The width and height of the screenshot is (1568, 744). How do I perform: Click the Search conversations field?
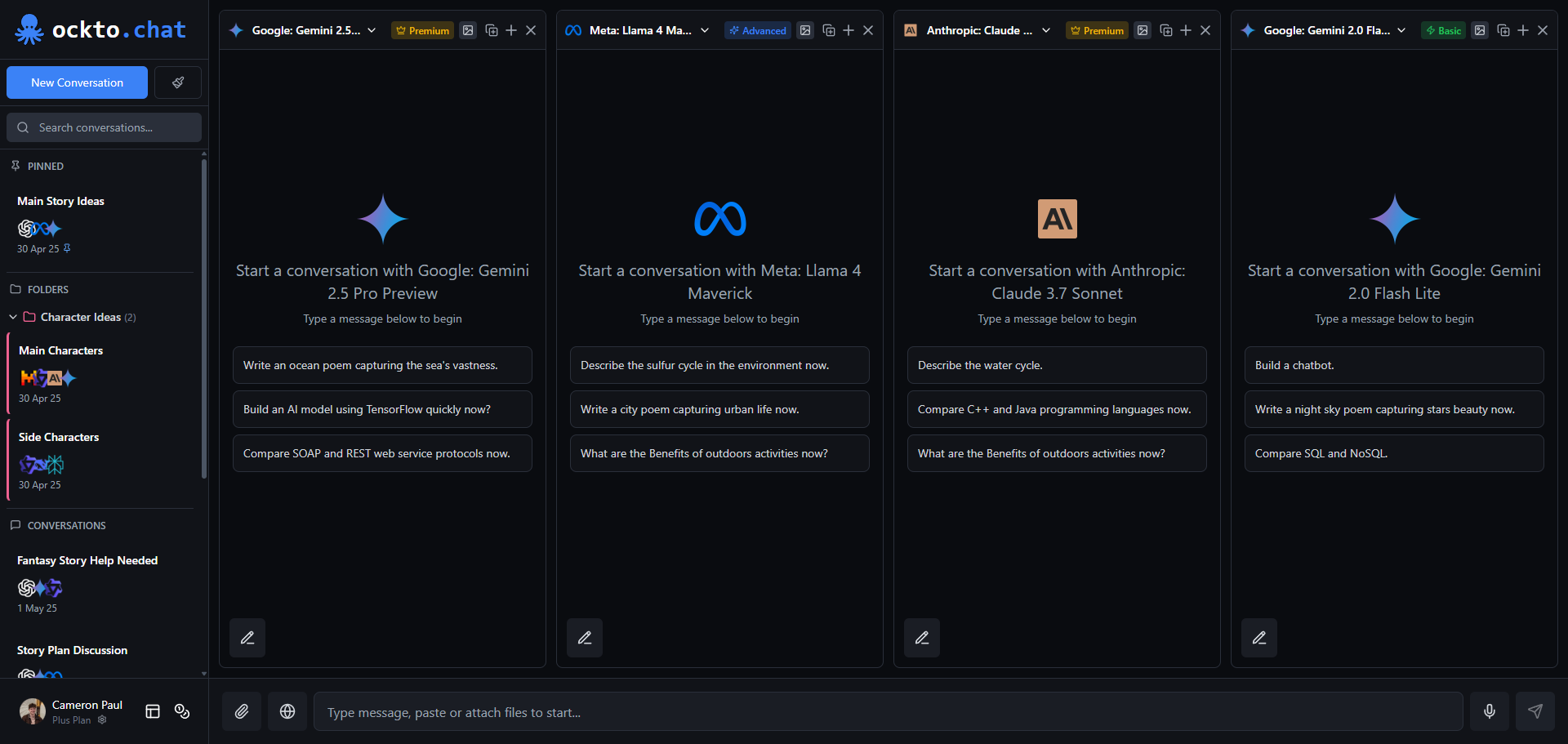click(x=104, y=127)
